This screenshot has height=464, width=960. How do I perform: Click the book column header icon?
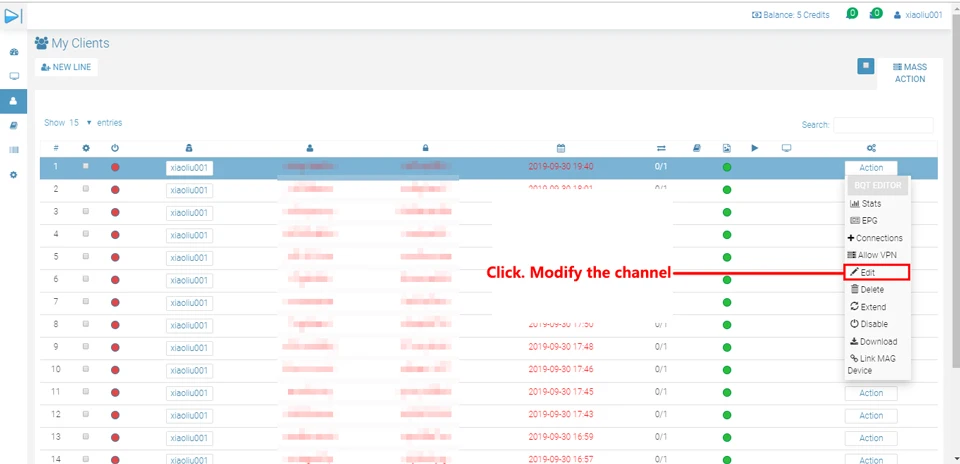697,148
